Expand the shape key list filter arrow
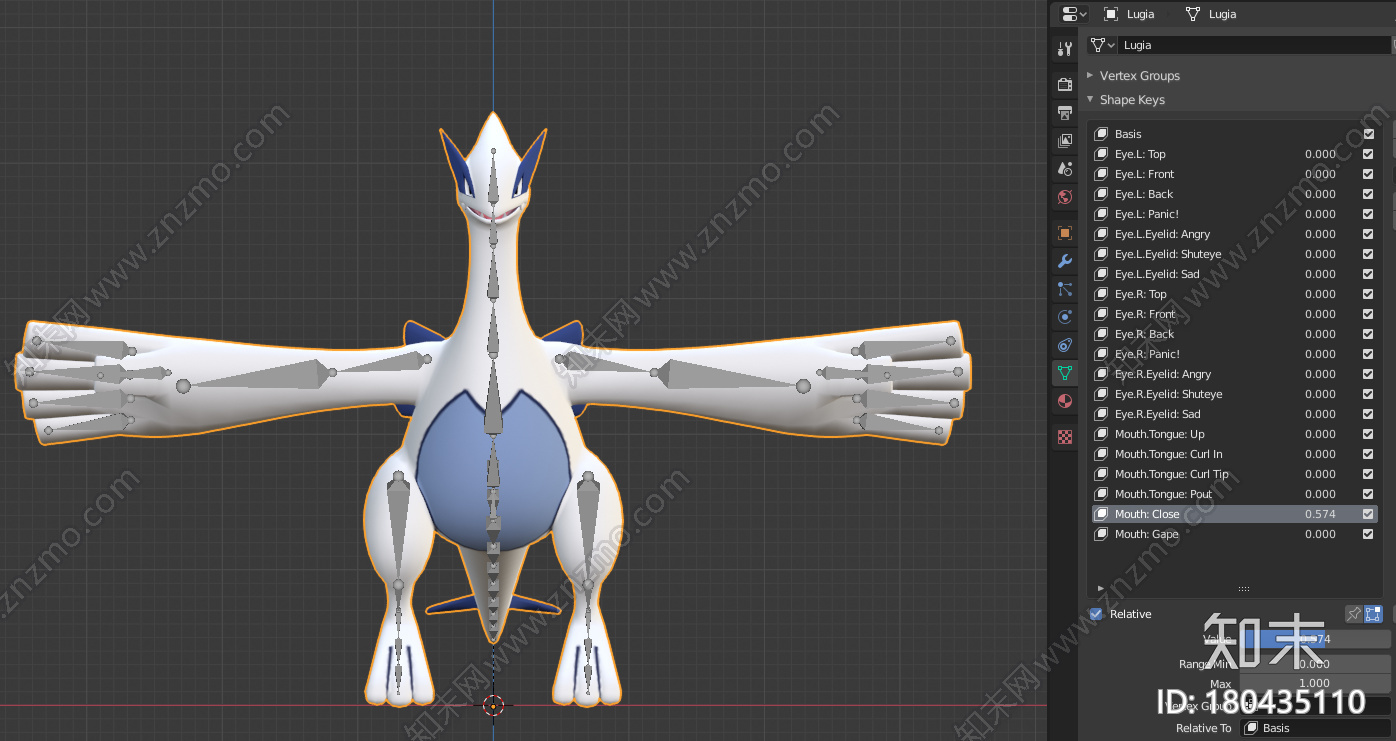 coord(1100,589)
